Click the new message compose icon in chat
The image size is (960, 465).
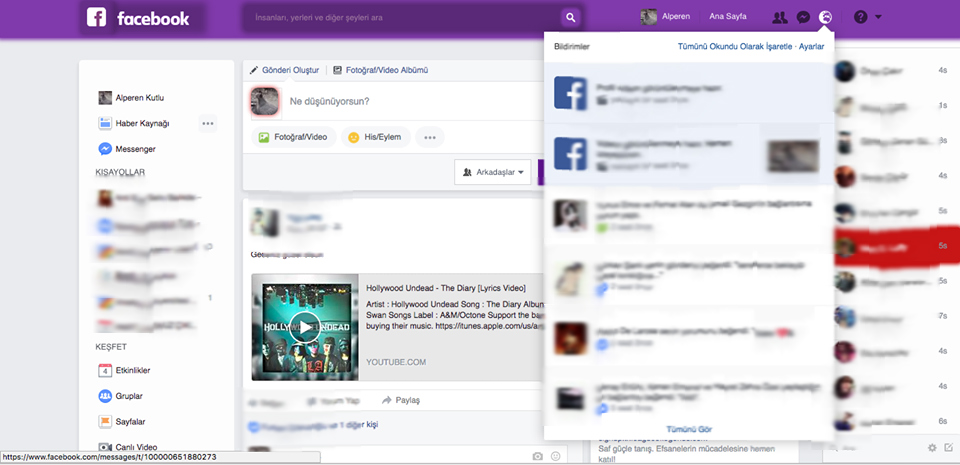948,448
